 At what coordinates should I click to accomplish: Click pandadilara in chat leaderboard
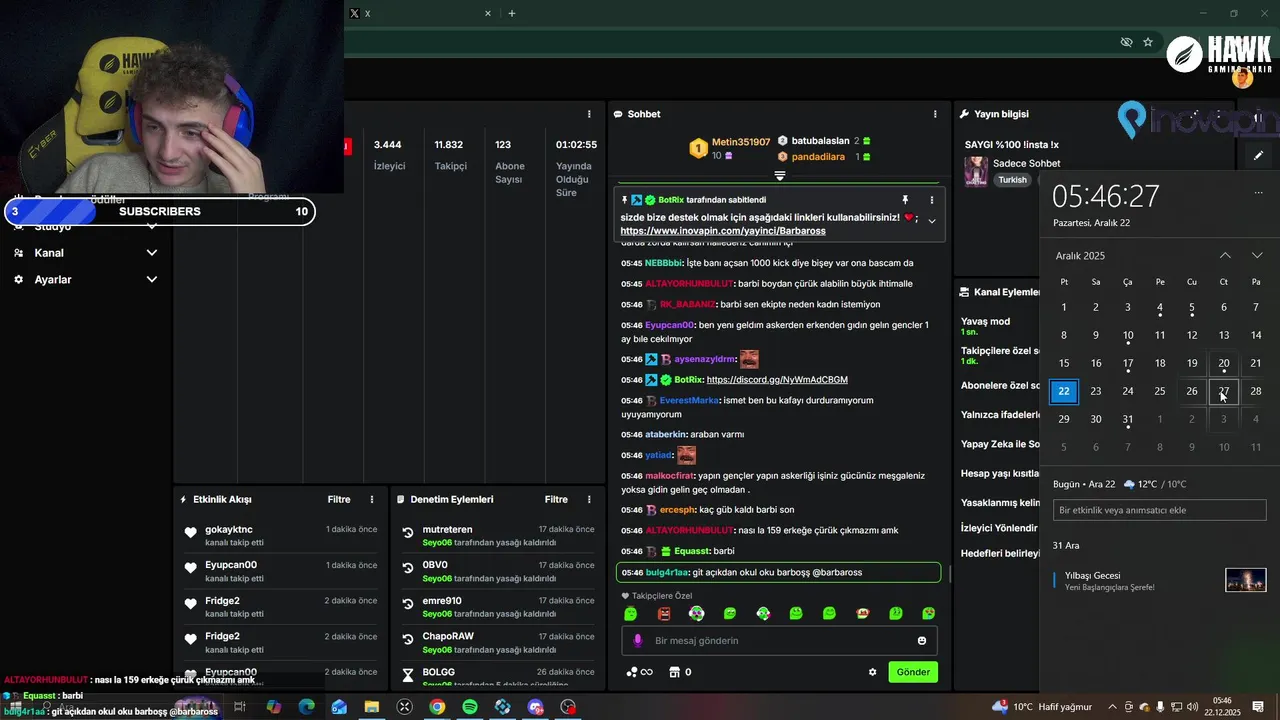click(x=818, y=157)
